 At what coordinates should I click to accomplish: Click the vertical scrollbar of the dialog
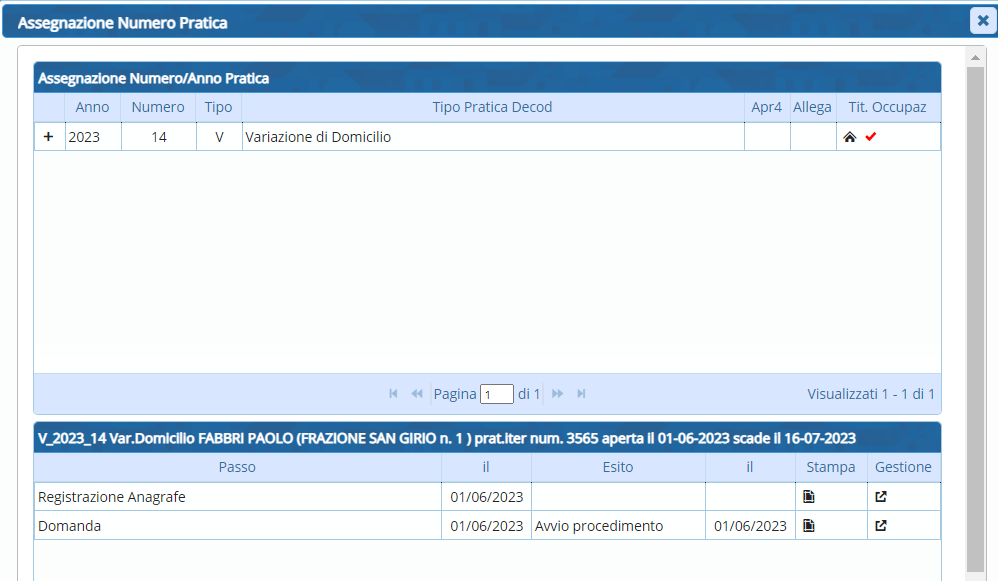click(x=975, y=300)
